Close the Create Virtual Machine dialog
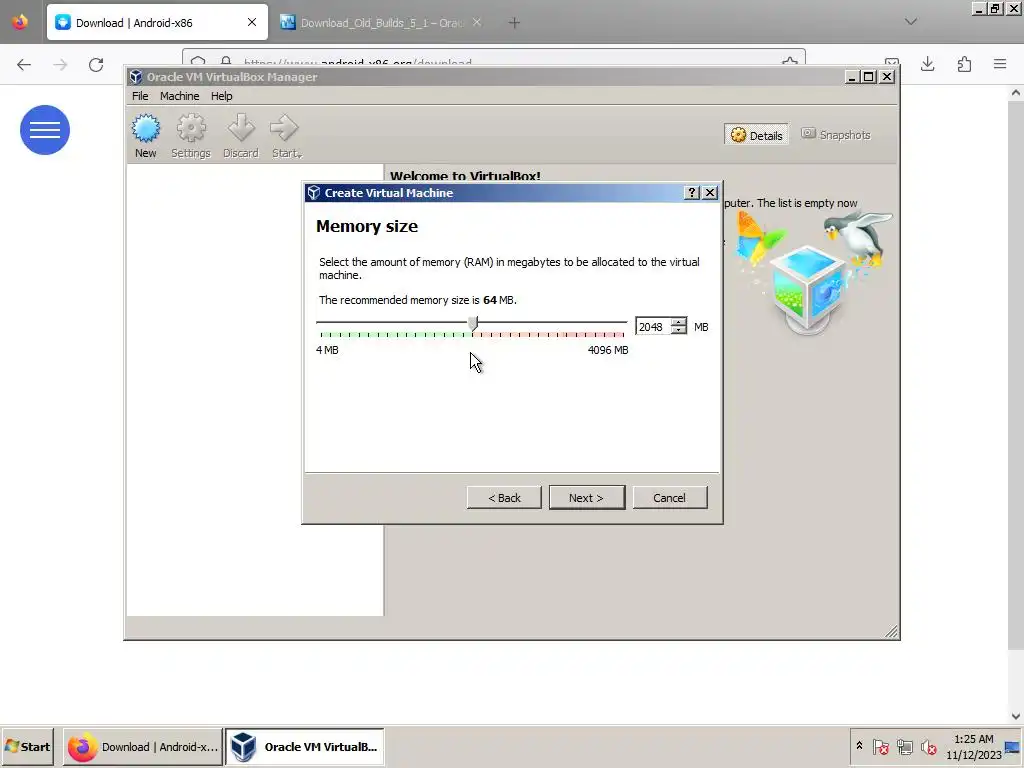The height and width of the screenshot is (768, 1024). [x=710, y=193]
